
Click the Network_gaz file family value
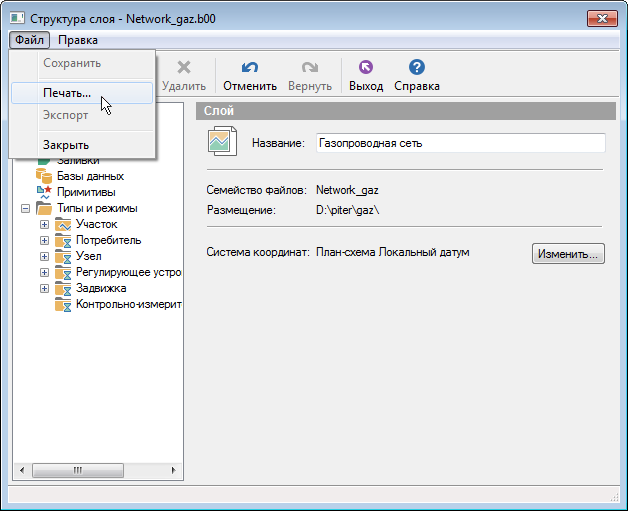point(347,190)
